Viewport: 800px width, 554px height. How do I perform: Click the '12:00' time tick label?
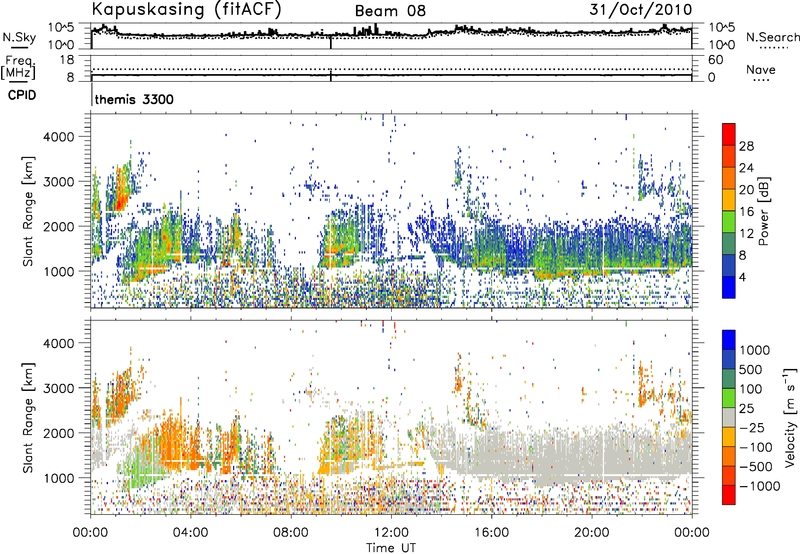(391, 533)
